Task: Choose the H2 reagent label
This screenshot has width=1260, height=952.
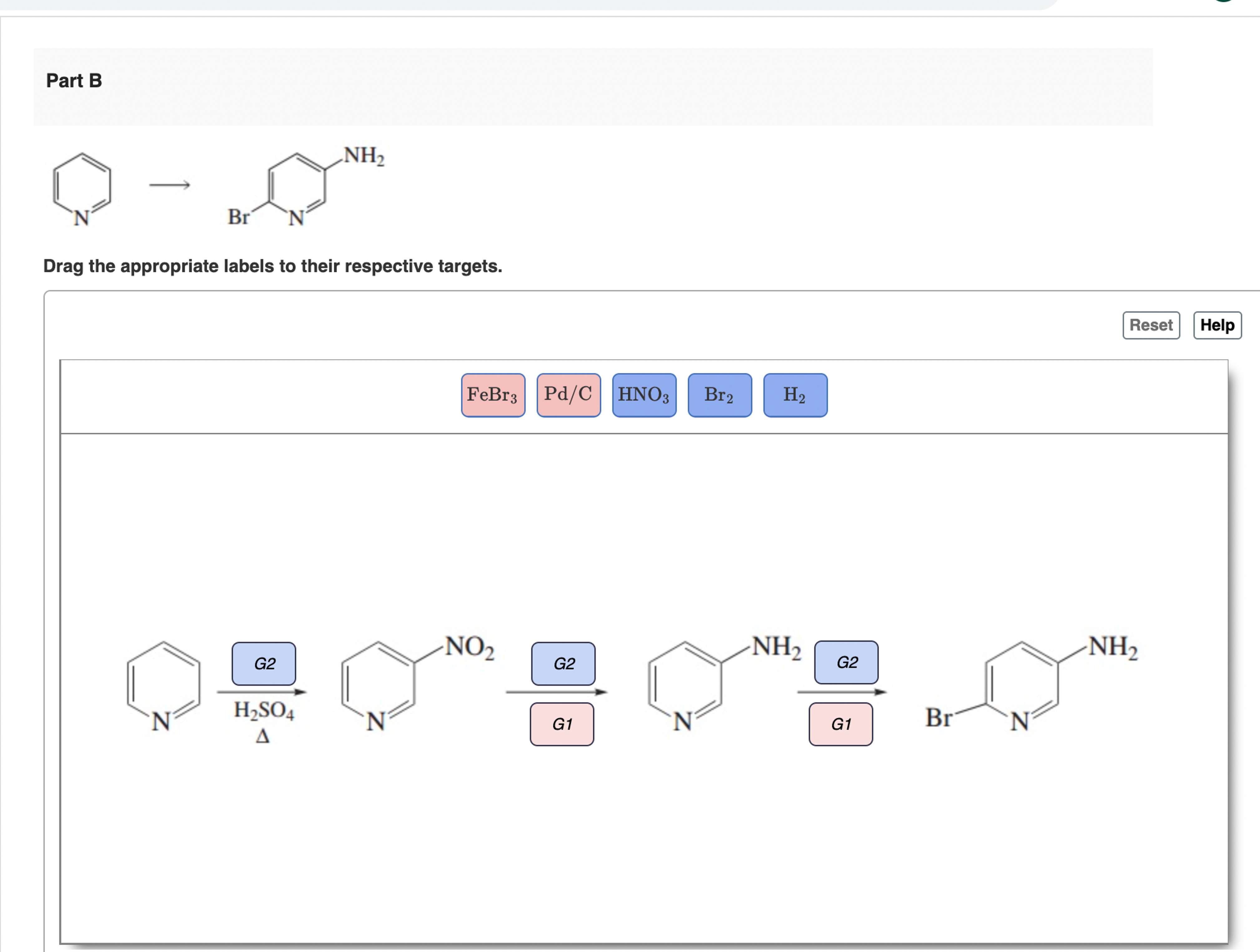Action: pyautogui.click(x=795, y=395)
